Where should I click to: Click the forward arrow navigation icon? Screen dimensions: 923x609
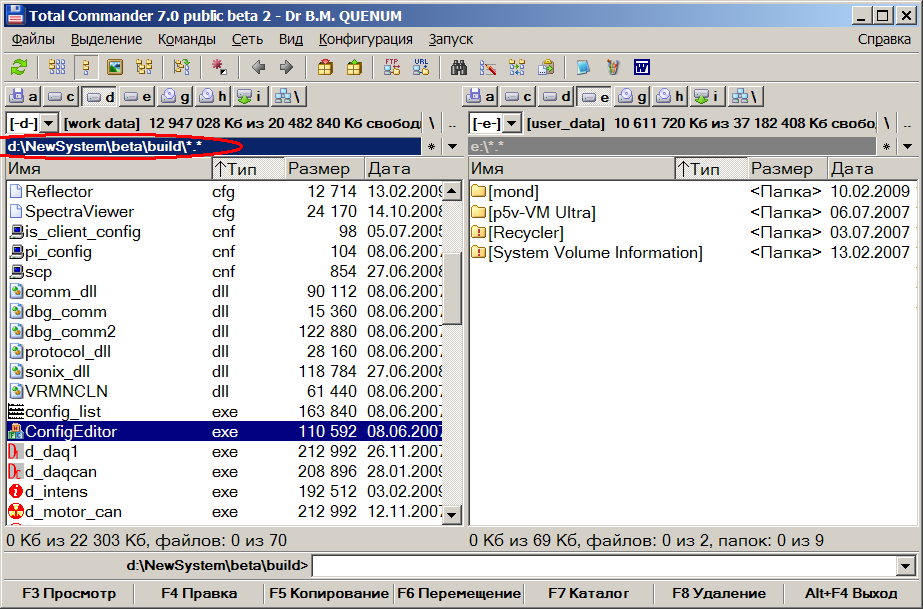pyautogui.click(x=287, y=68)
